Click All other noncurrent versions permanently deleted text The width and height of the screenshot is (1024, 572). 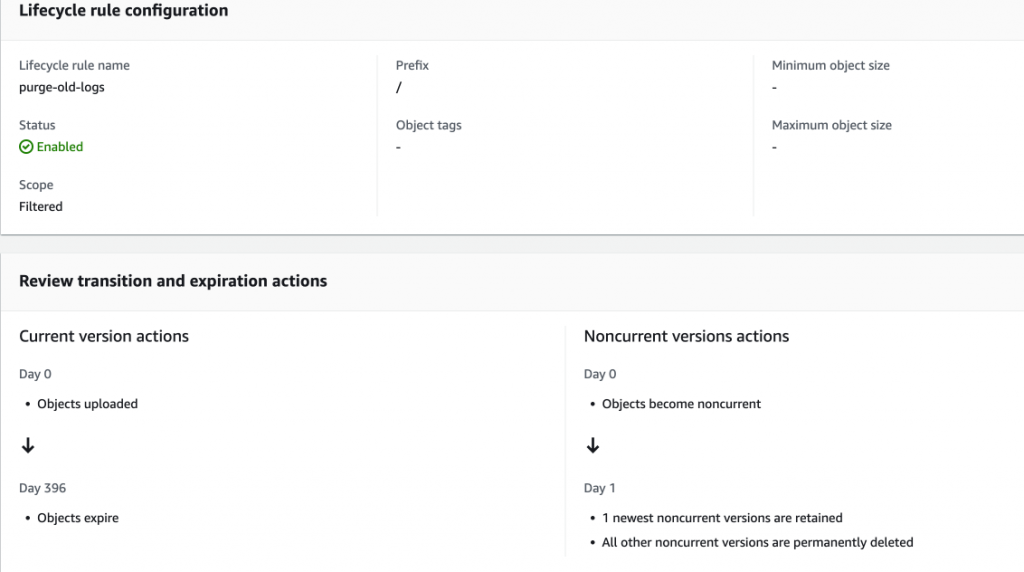[757, 542]
